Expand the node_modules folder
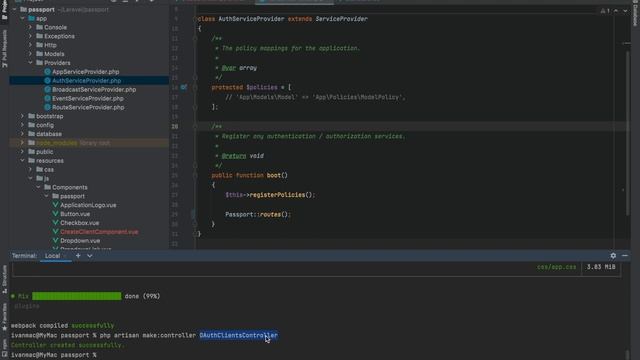This screenshot has height=360, width=640. 23,143
